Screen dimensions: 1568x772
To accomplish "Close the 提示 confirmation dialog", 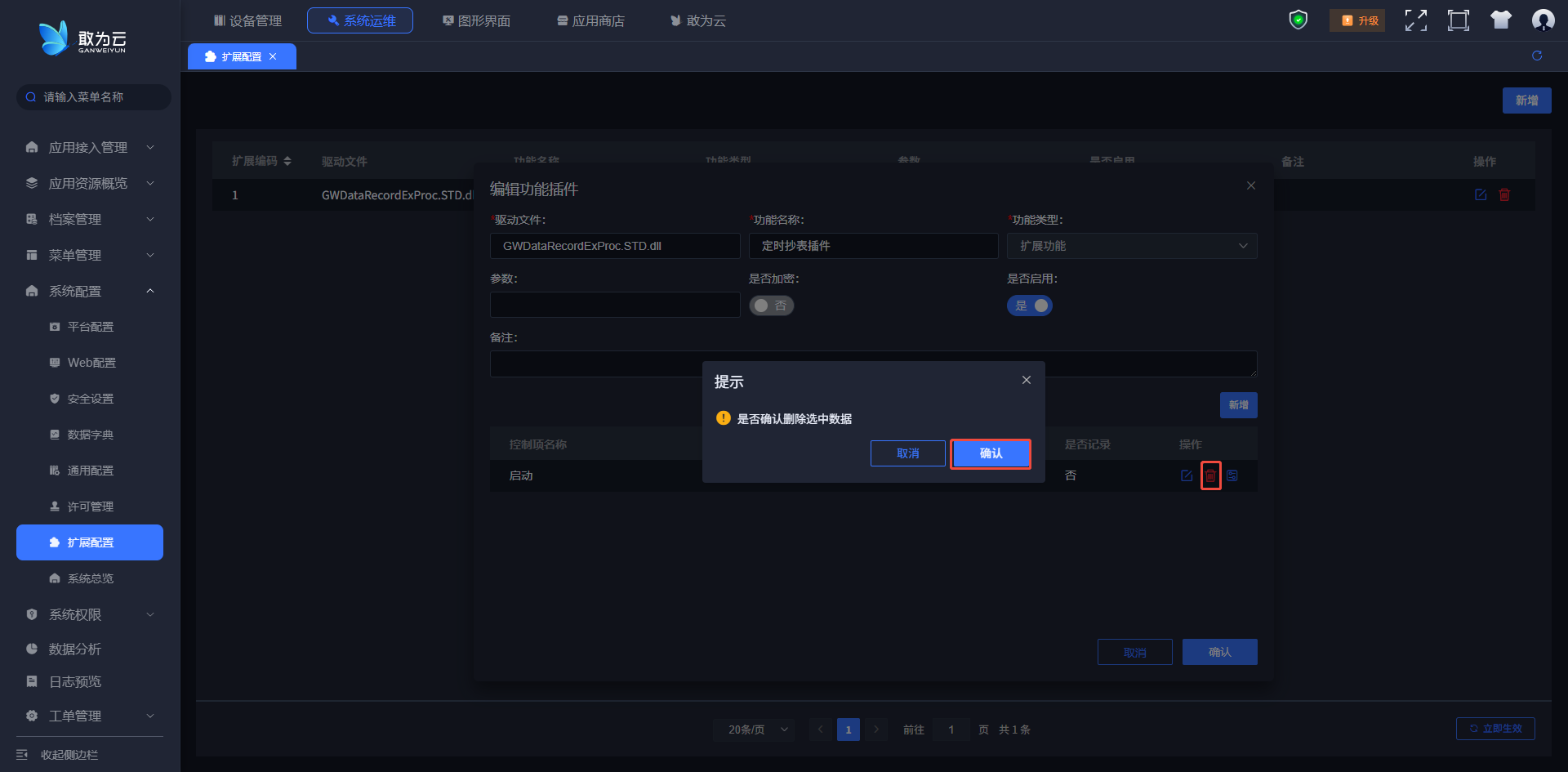I will click(1026, 380).
